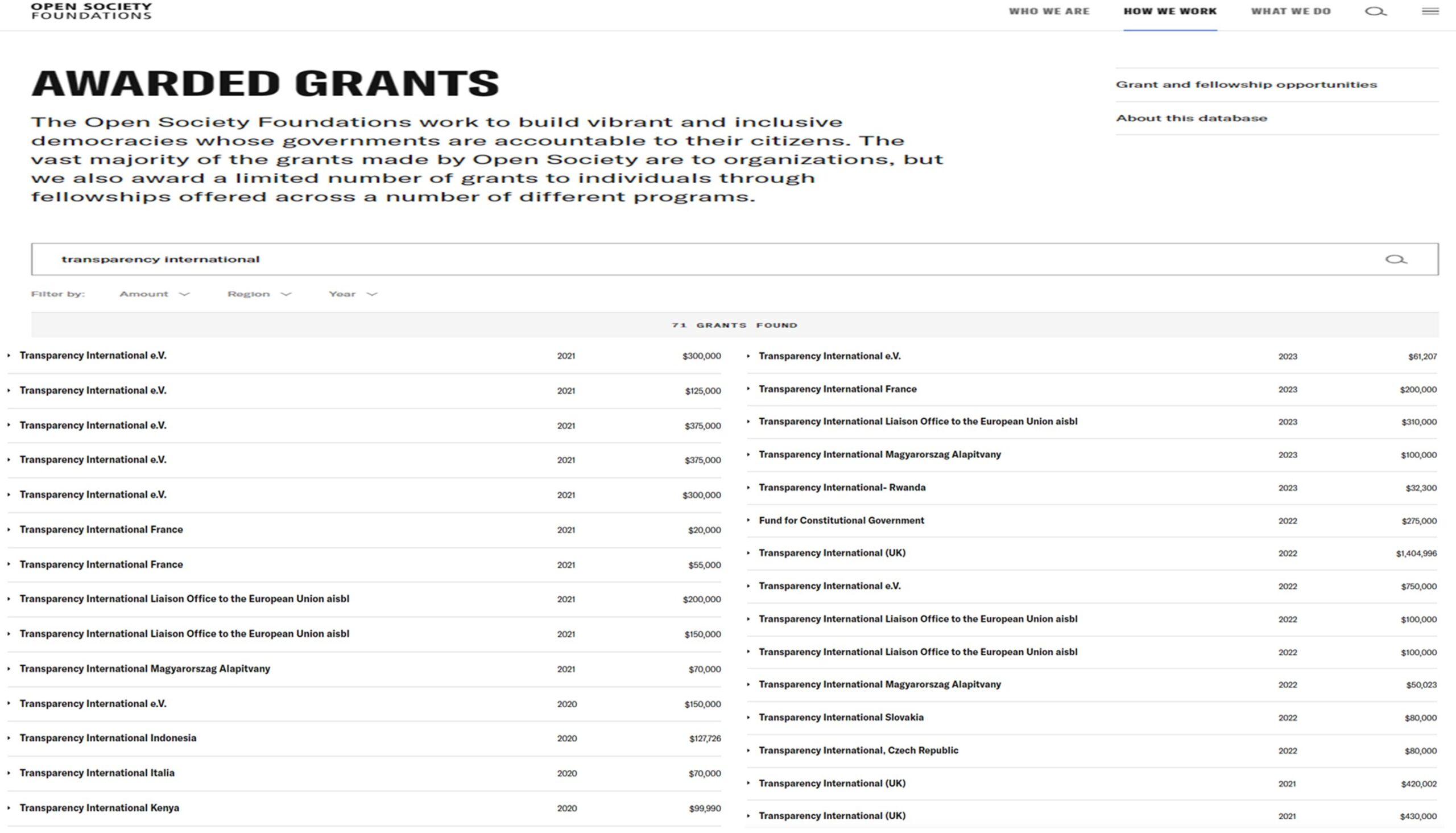Select the $99,990 Kenya grant amount

[x=705, y=809]
